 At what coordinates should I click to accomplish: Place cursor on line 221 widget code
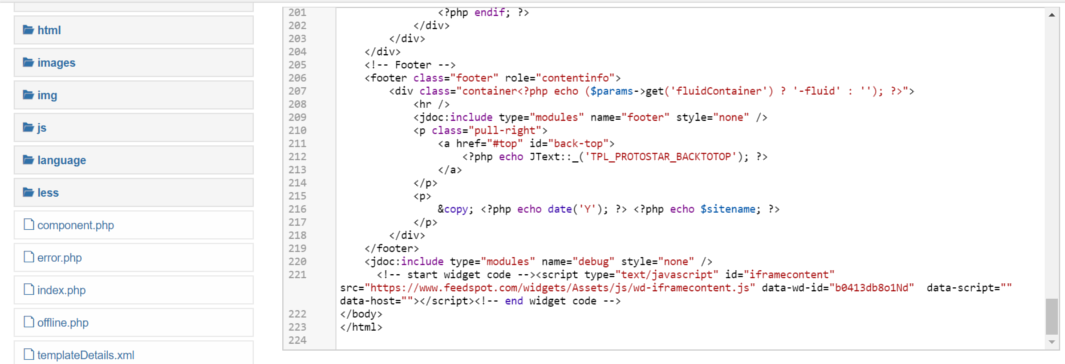pos(676,288)
